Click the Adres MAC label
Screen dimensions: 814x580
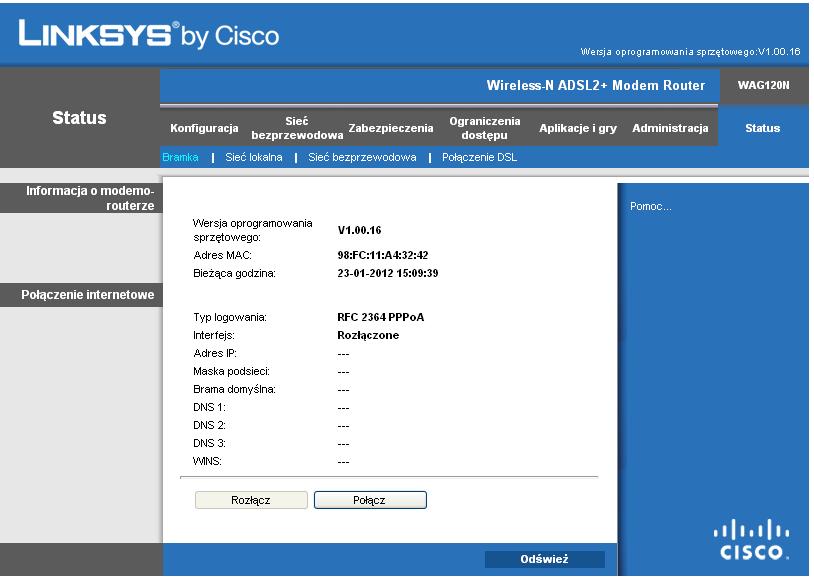pos(222,255)
